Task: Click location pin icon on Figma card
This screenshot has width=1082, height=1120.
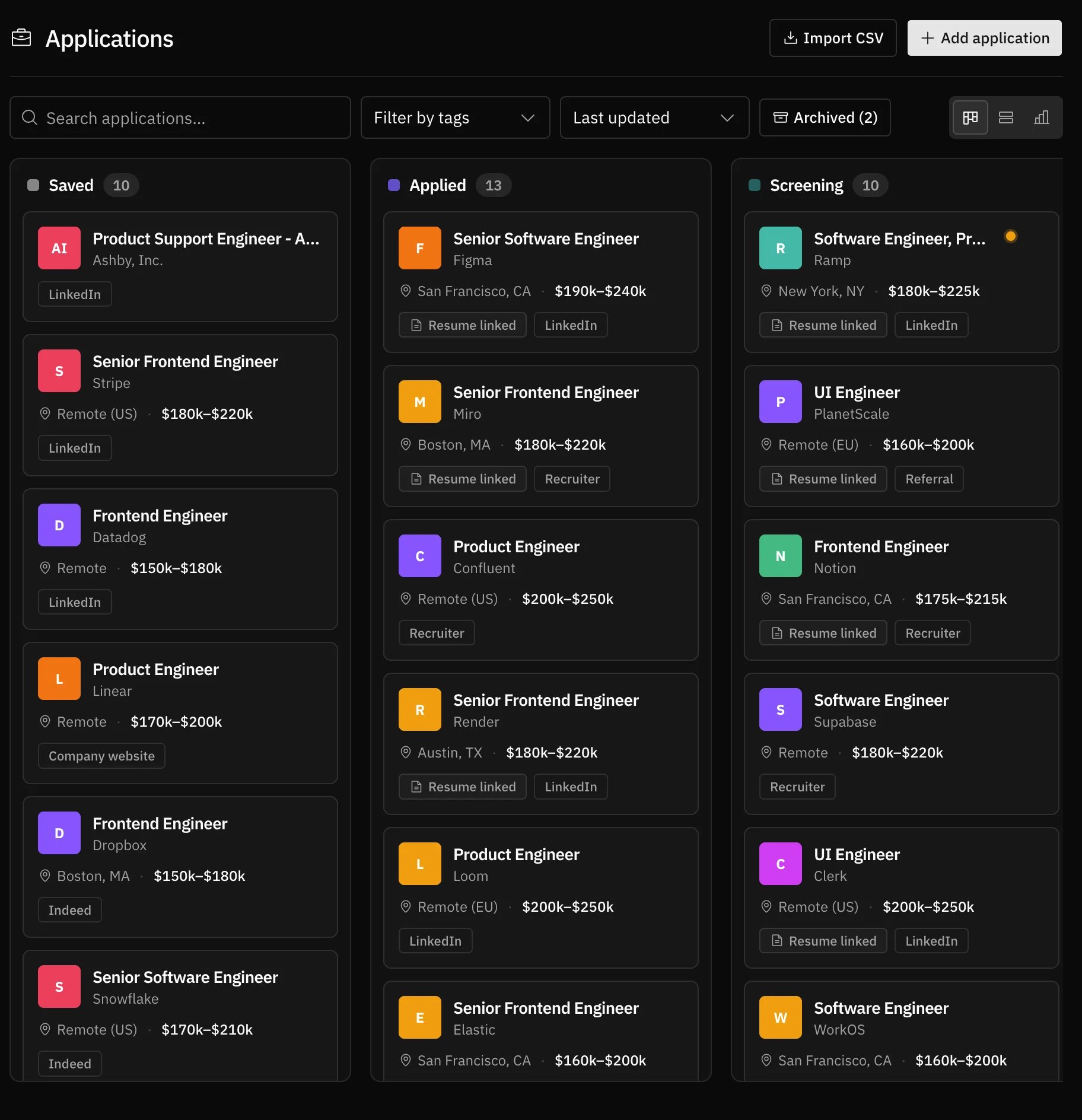Action: pos(406,291)
